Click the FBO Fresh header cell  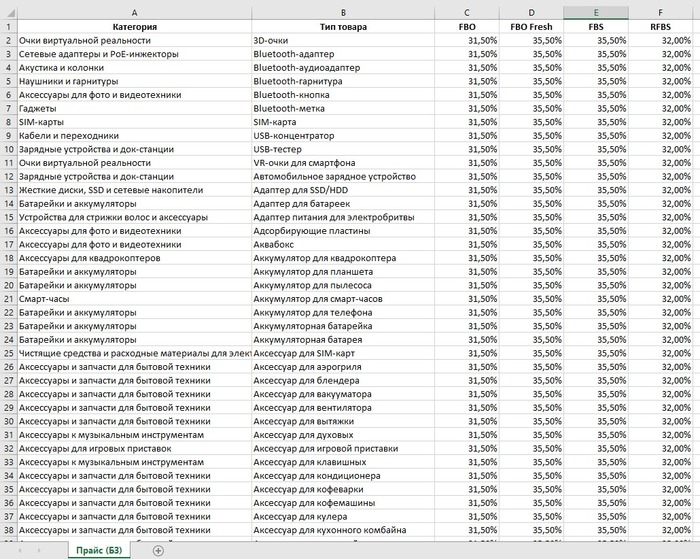click(531, 27)
